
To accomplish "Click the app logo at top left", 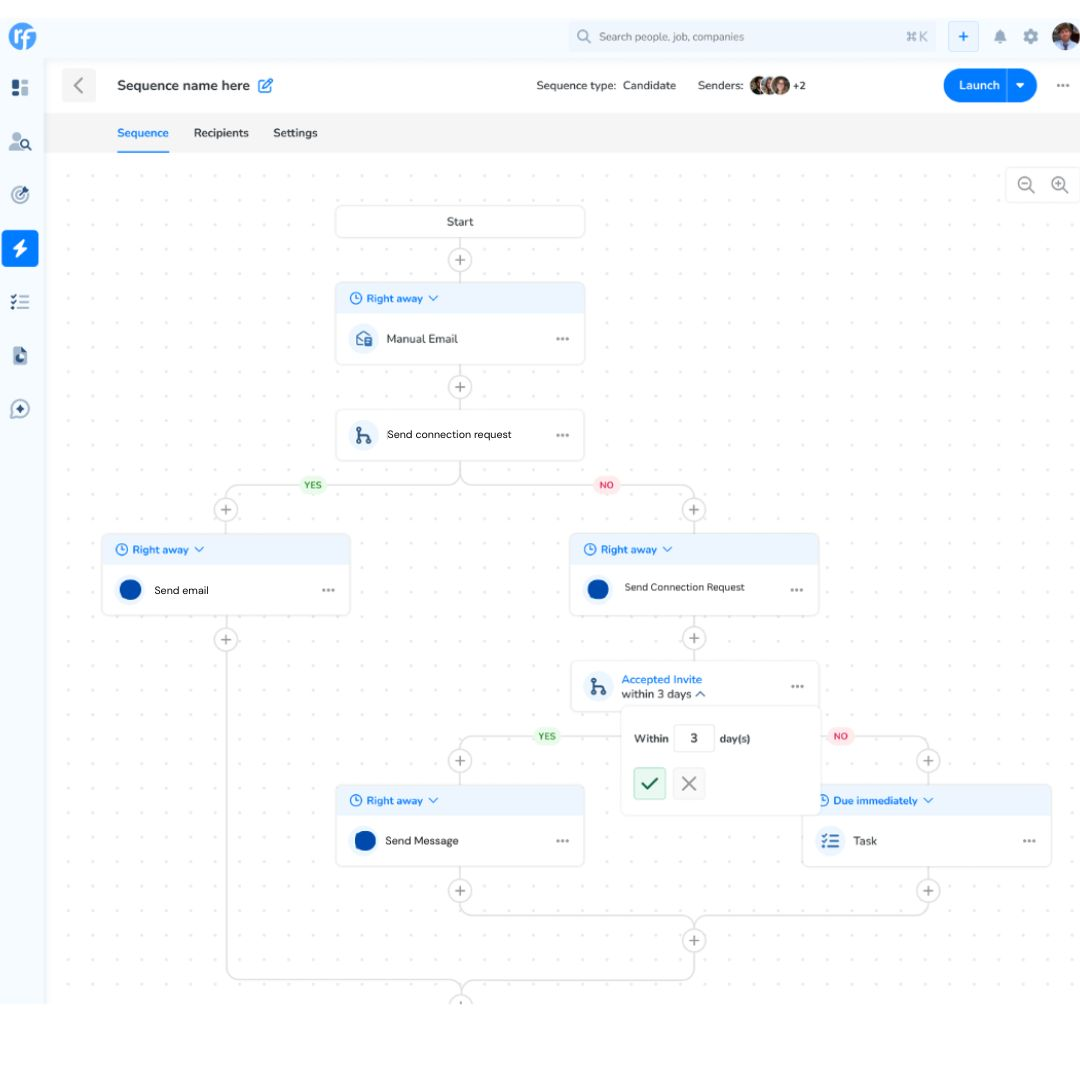I will pyautogui.click(x=22, y=36).
